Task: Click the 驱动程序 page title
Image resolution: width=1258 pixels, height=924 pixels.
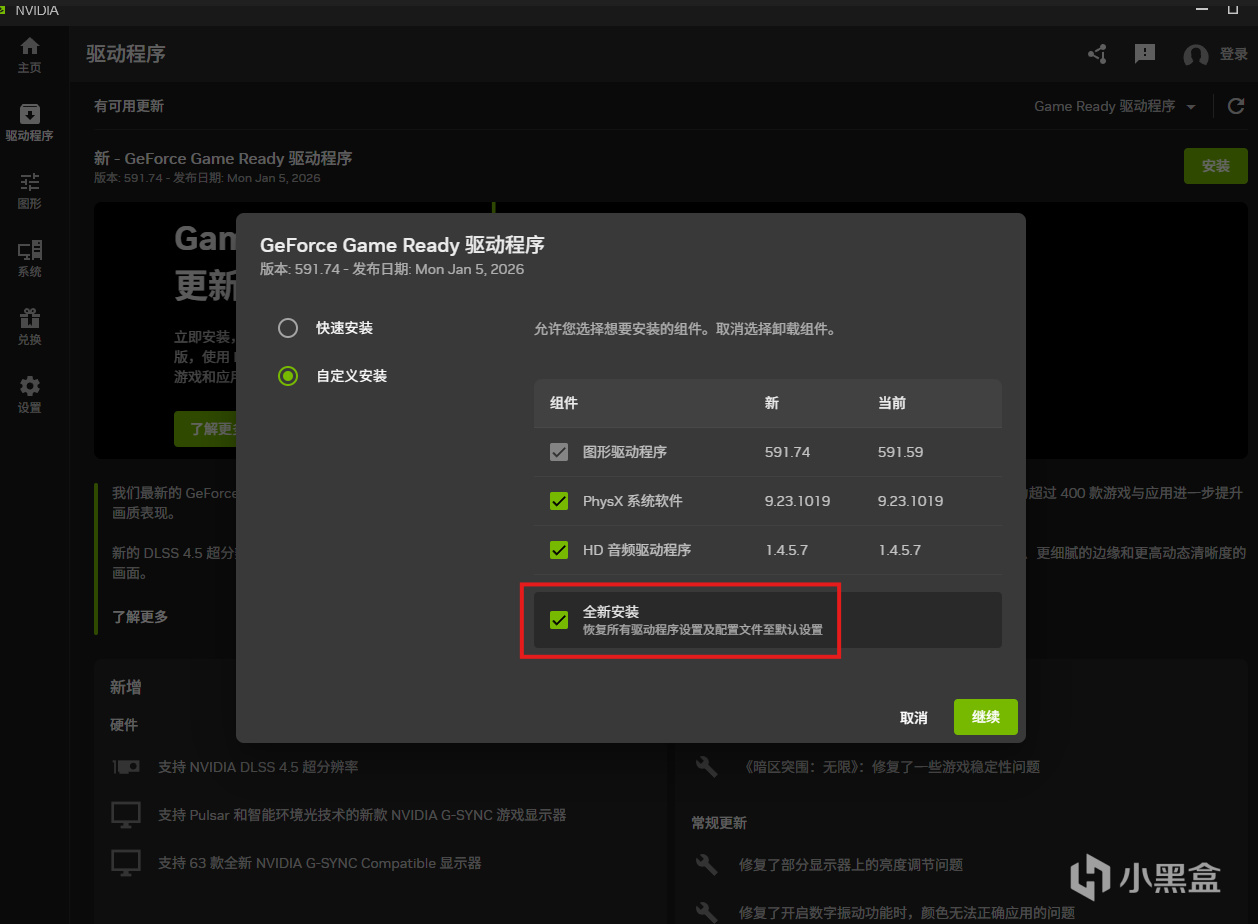Action: (x=125, y=54)
